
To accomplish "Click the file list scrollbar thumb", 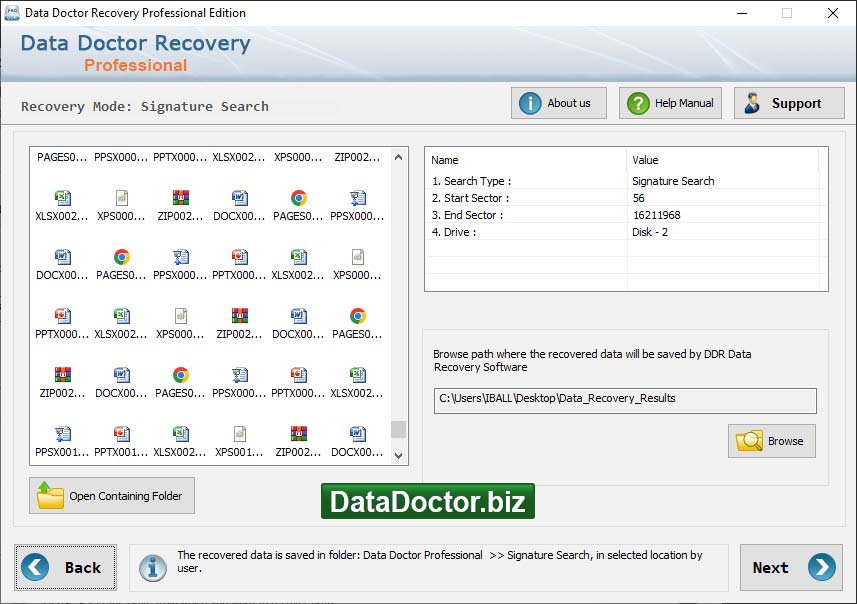I will click(399, 429).
